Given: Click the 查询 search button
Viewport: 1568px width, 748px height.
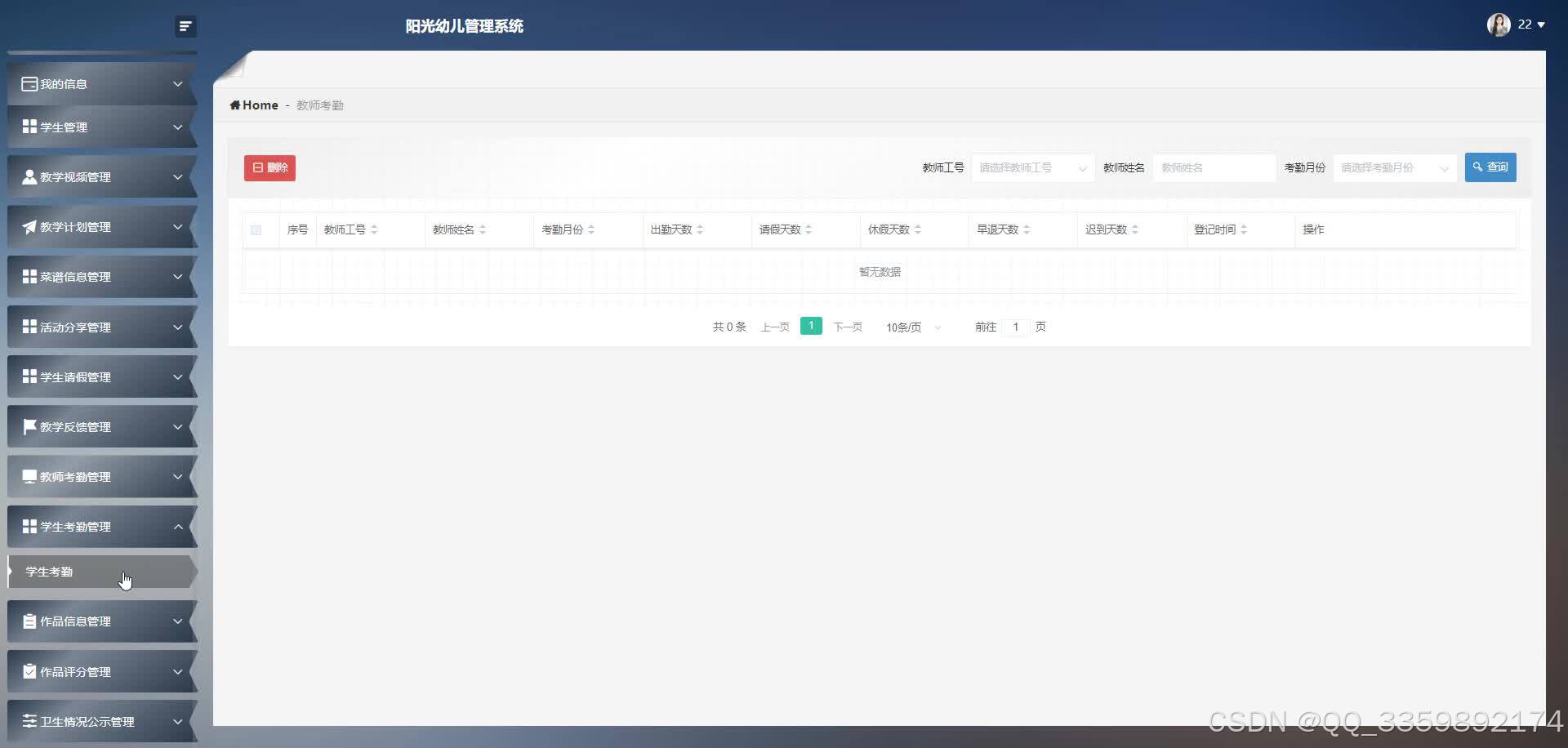Looking at the screenshot, I should coord(1490,167).
